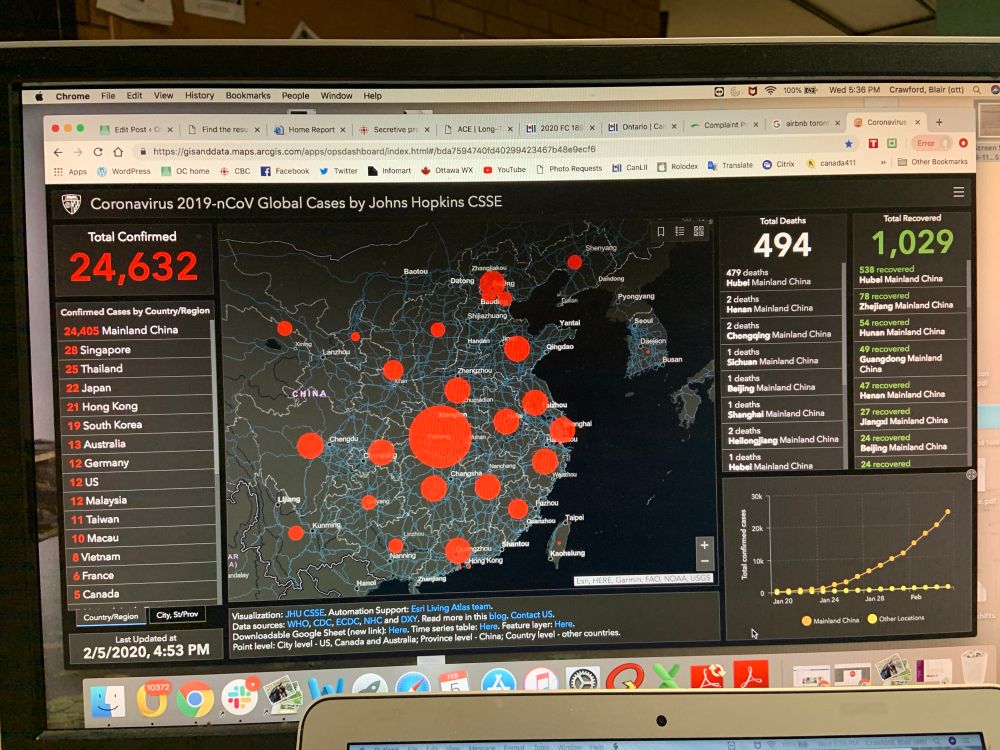
Task: Open System Preferences from the Dock
Action: coord(582,680)
